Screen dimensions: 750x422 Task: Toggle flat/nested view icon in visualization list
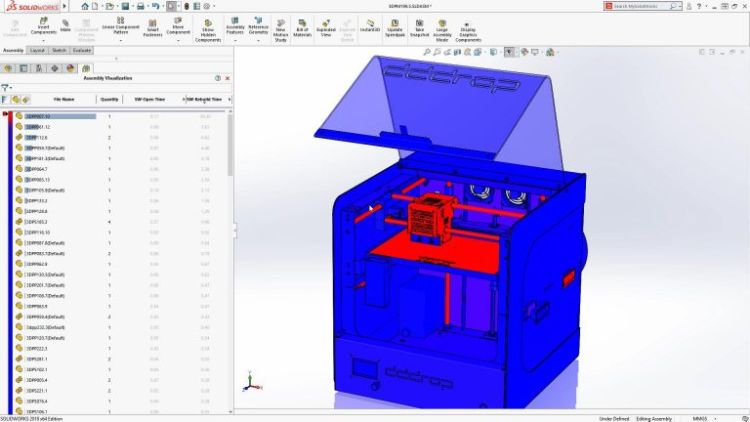pyautogui.click(x=4, y=100)
